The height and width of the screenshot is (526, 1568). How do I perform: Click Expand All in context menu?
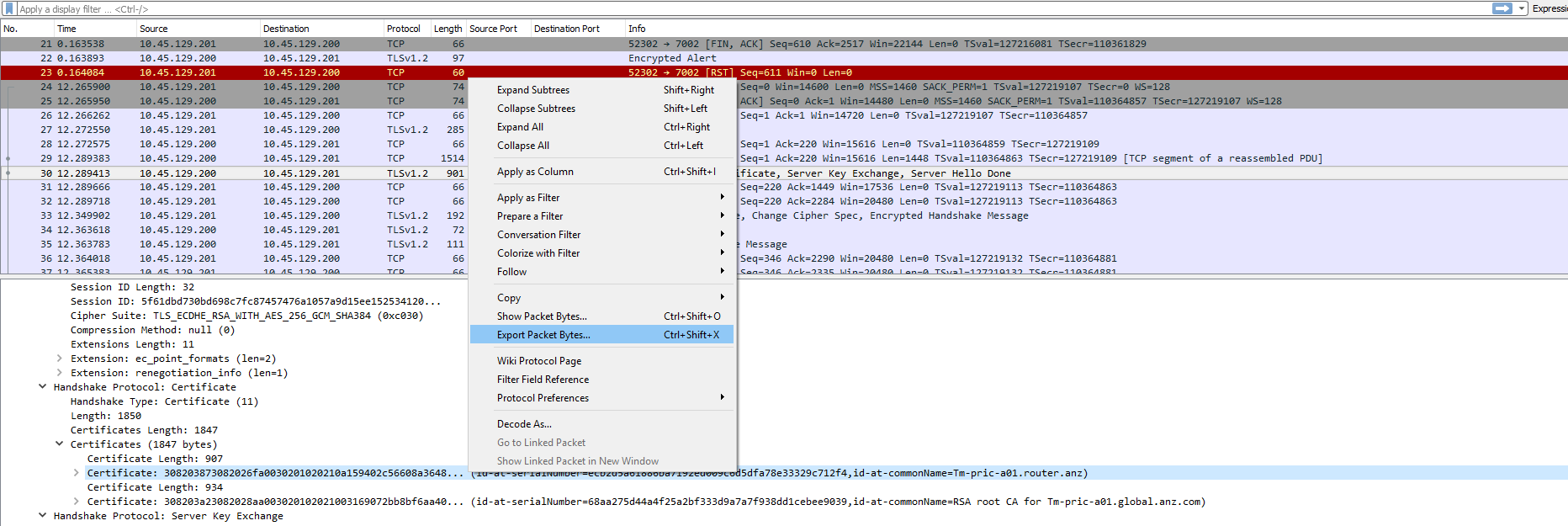520,127
